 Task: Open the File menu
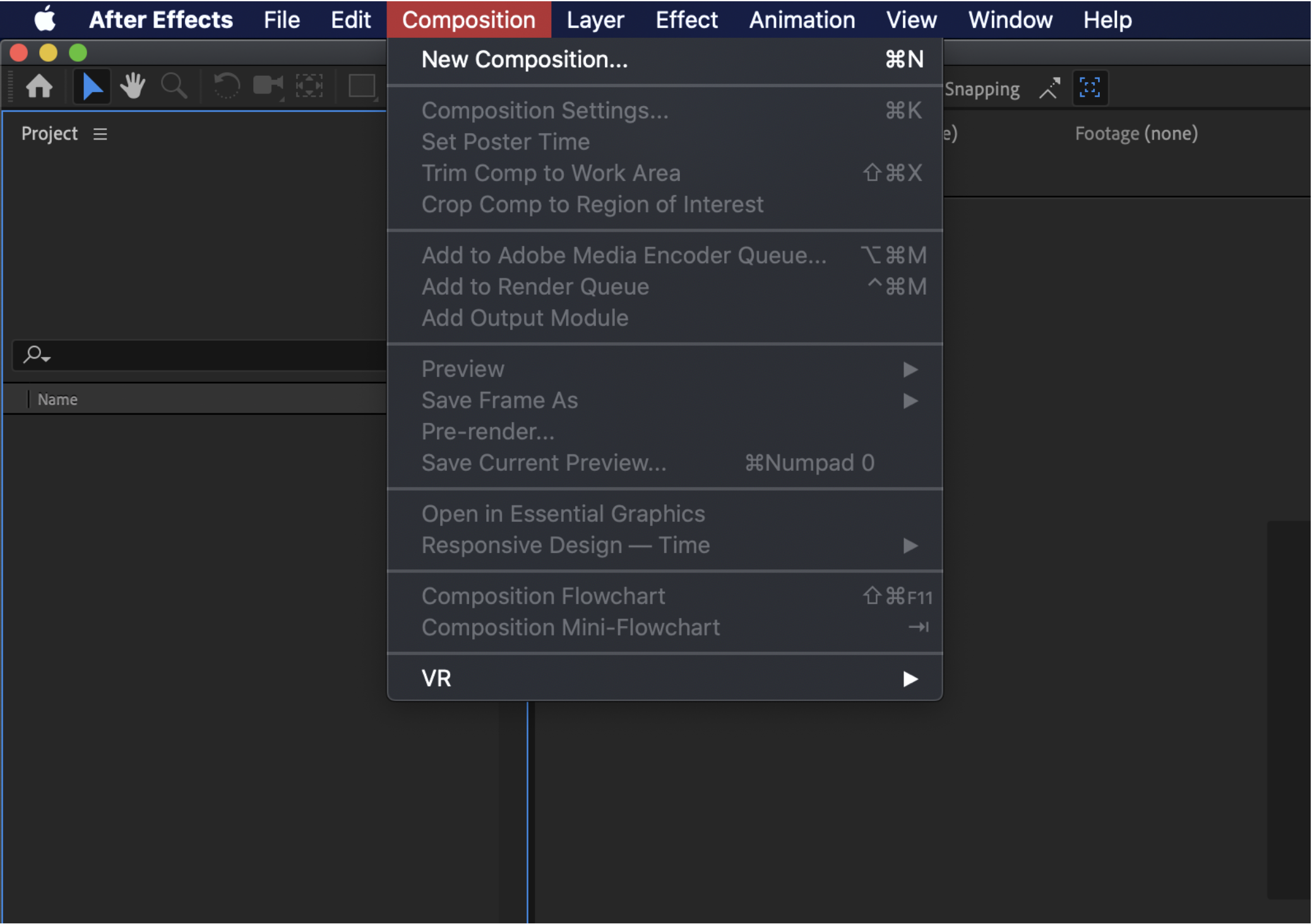pos(282,20)
